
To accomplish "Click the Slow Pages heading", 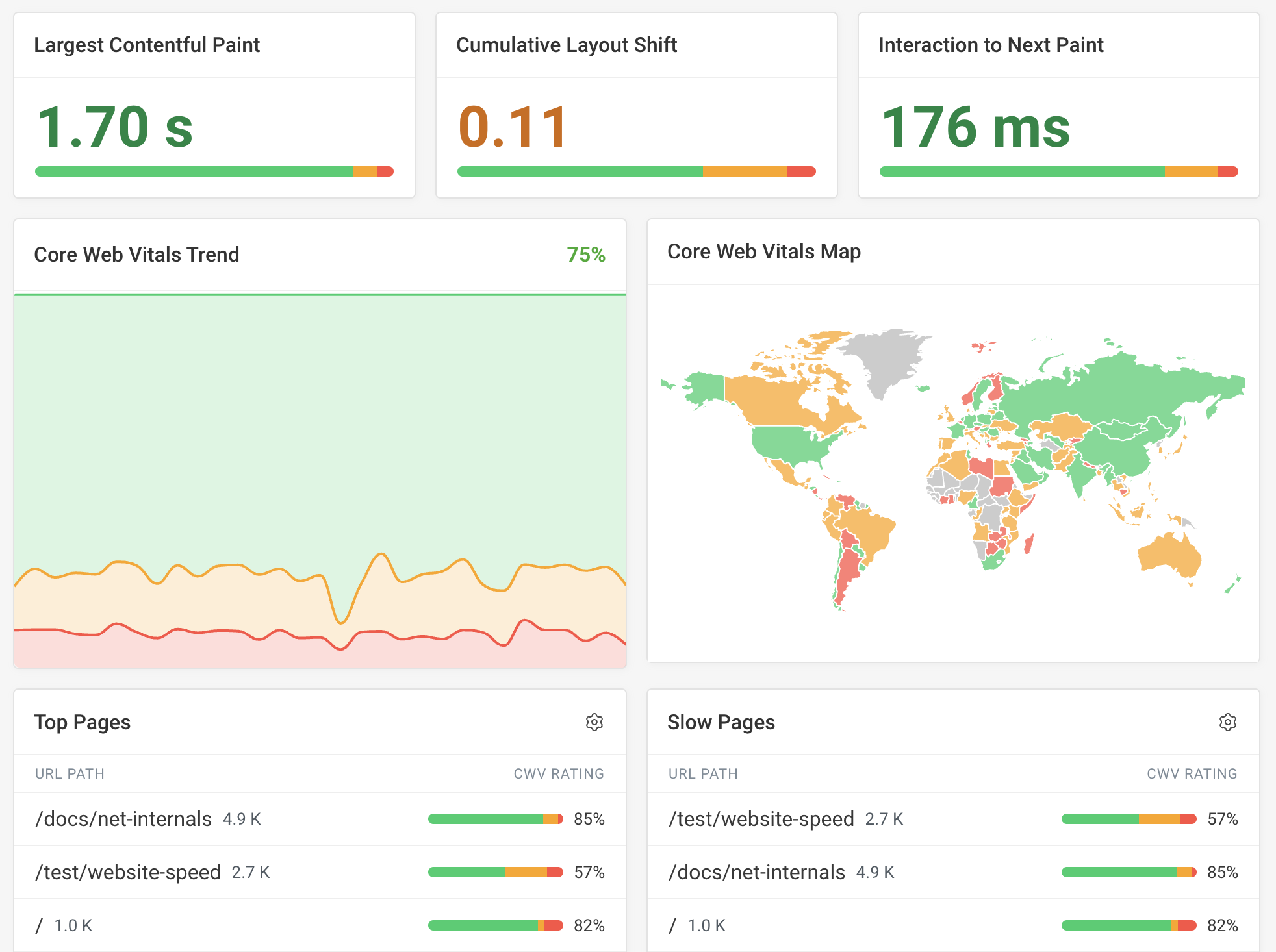I will tap(721, 722).
